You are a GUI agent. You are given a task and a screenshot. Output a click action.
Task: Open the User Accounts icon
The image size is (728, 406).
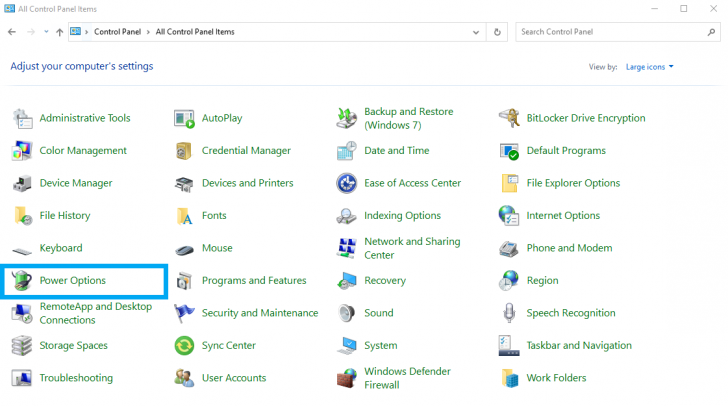[184, 379]
